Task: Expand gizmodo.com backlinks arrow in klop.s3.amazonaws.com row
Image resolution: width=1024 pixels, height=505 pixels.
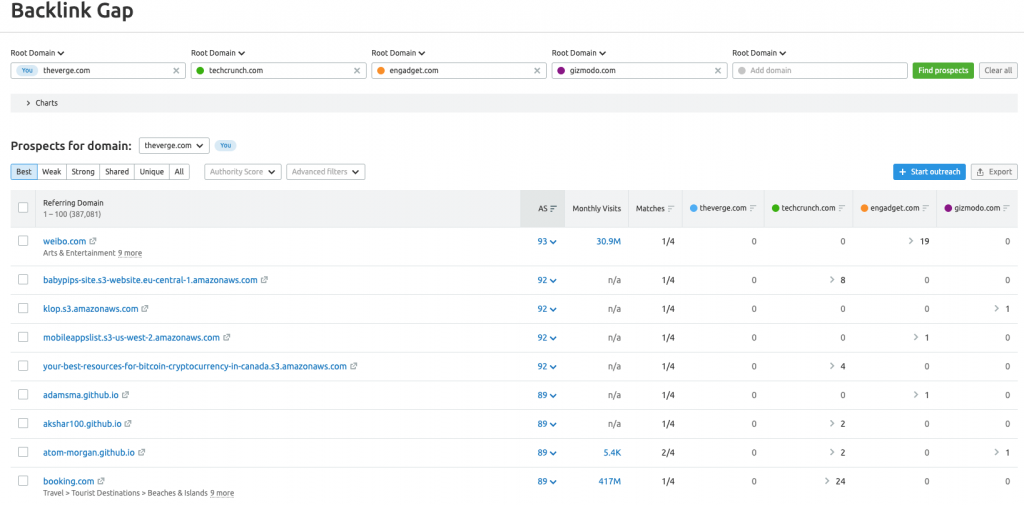Action: tap(997, 308)
